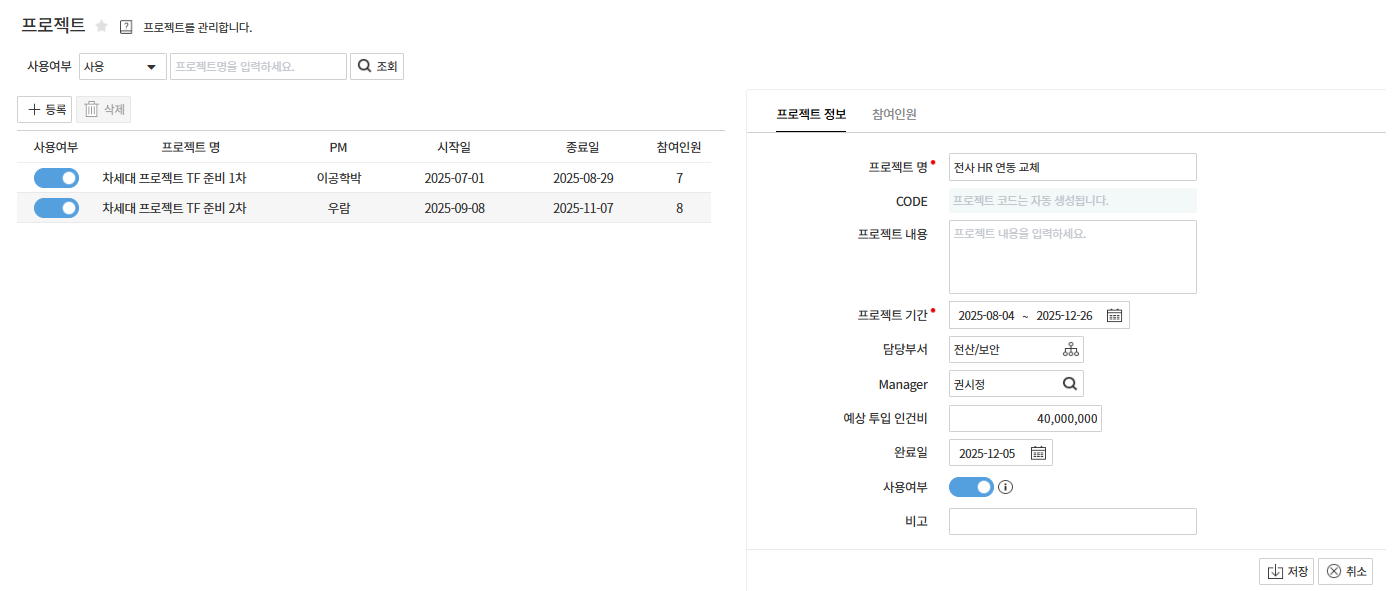Switch off the 사용여부 toggle in project form
Screen dimensions: 1394x591
(x=971, y=487)
